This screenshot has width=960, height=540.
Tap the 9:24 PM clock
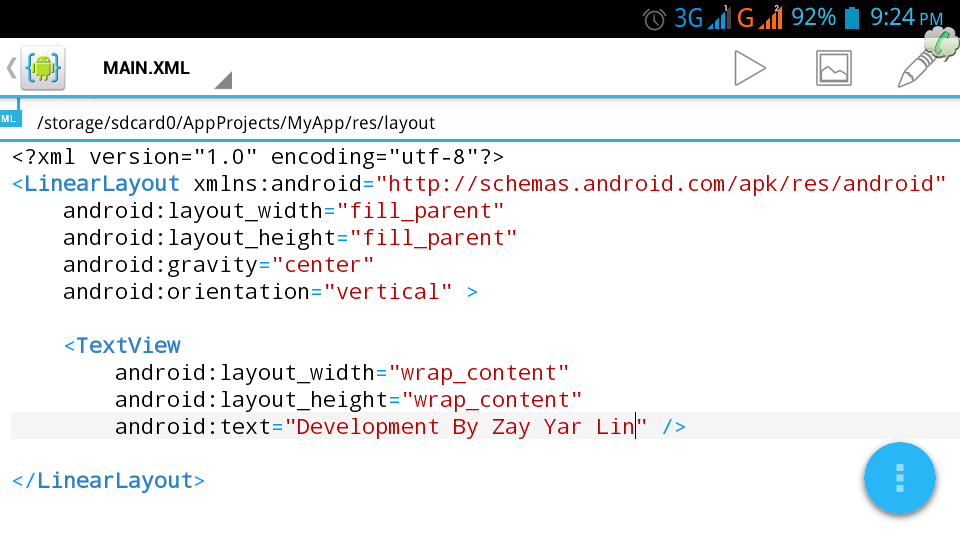(907, 18)
